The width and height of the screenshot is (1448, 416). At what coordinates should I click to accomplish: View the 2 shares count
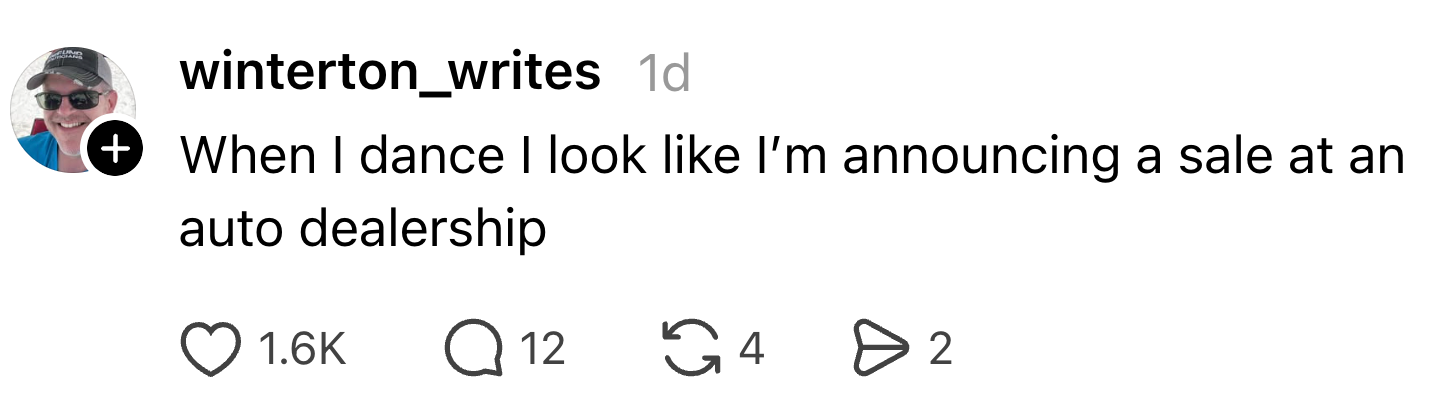click(939, 349)
